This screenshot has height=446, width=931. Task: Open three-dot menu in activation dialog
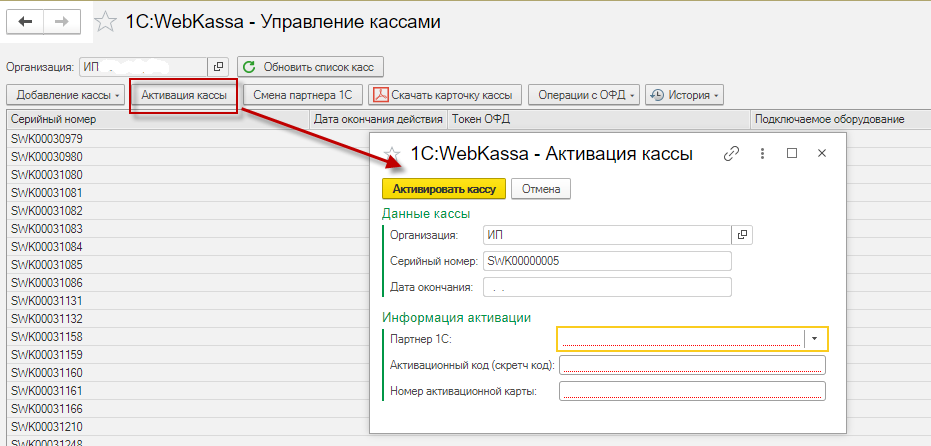[762, 154]
